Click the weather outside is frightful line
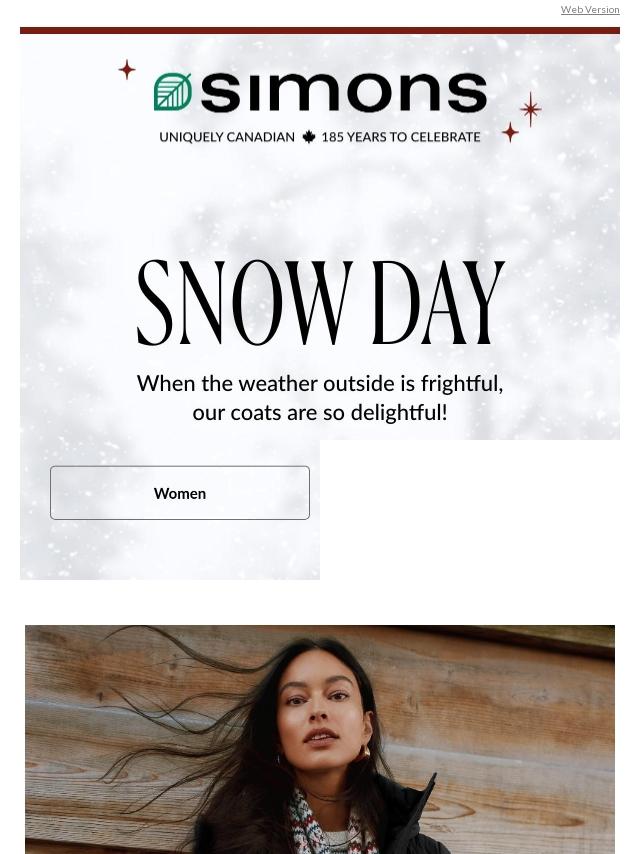The width and height of the screenshot is (640, 854). tap(320, 383)
